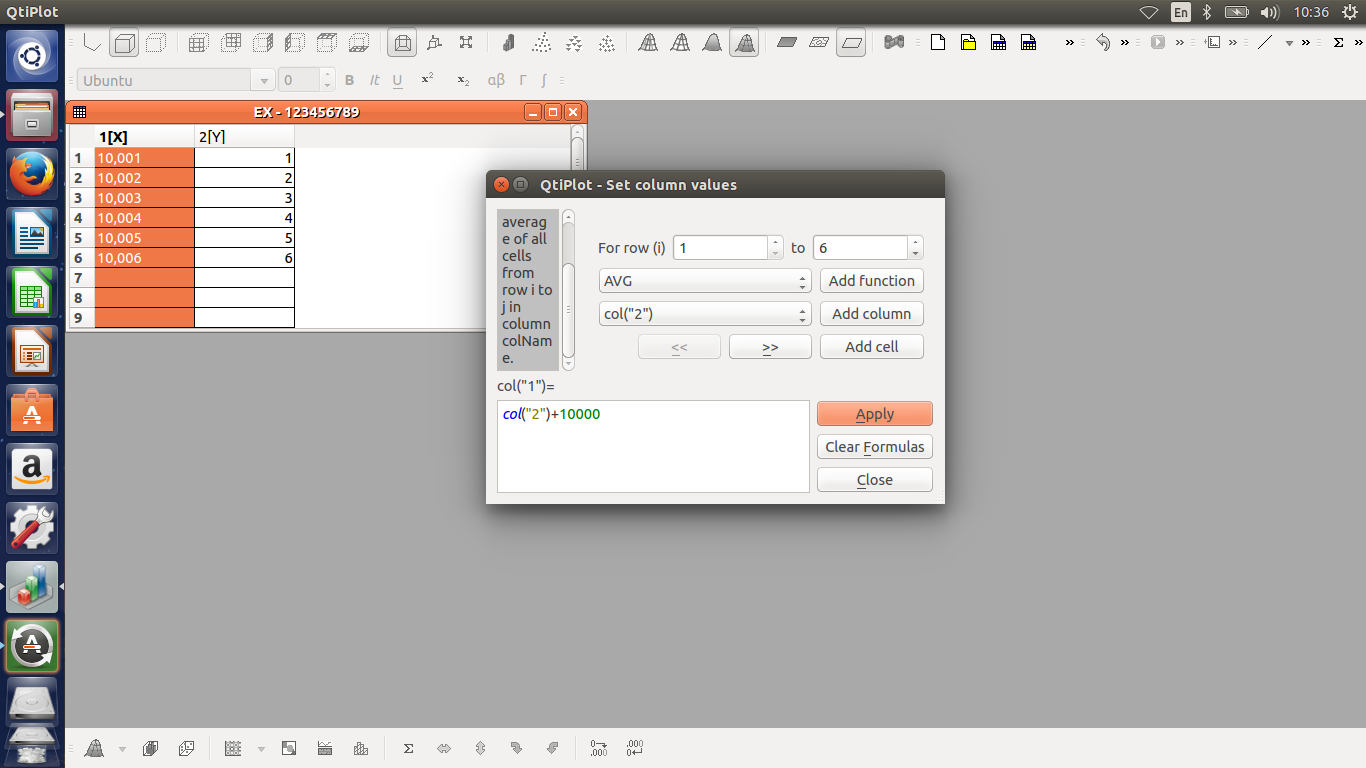Open the col("2") column dropdown

point(705,314)
